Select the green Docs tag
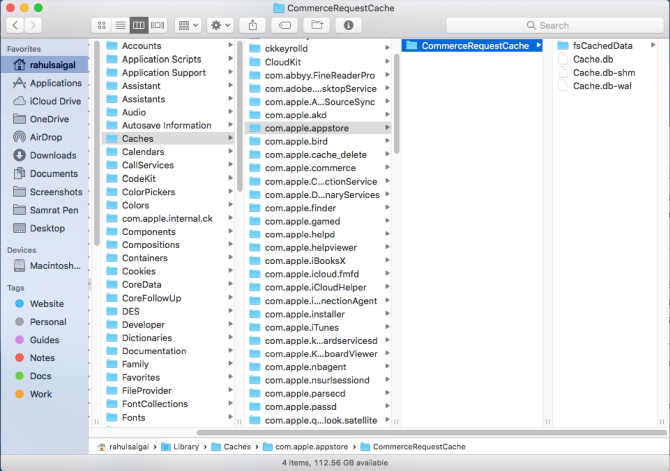 pos(44,376)
